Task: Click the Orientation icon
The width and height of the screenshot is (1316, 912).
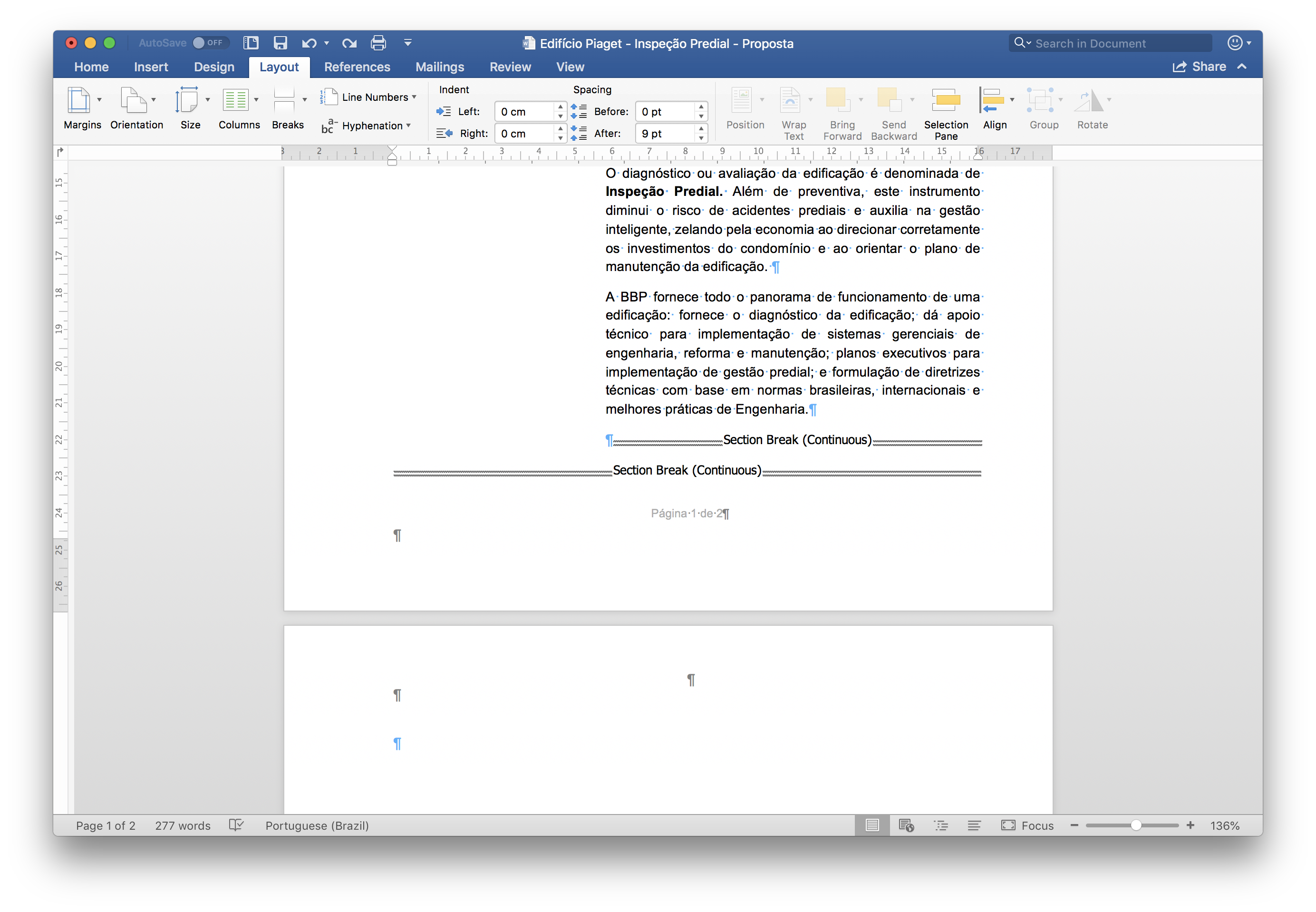Action: (x=133, y=101)
